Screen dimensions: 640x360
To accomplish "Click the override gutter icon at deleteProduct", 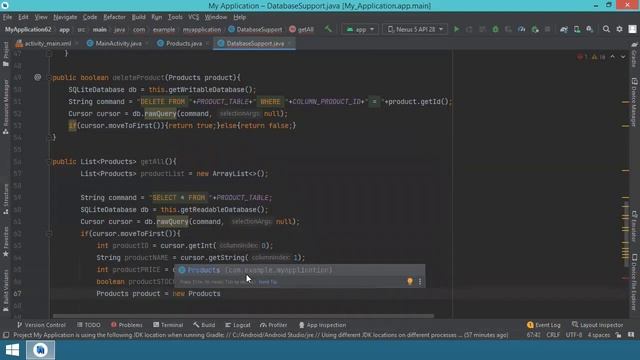I will [x=38, y=77].
